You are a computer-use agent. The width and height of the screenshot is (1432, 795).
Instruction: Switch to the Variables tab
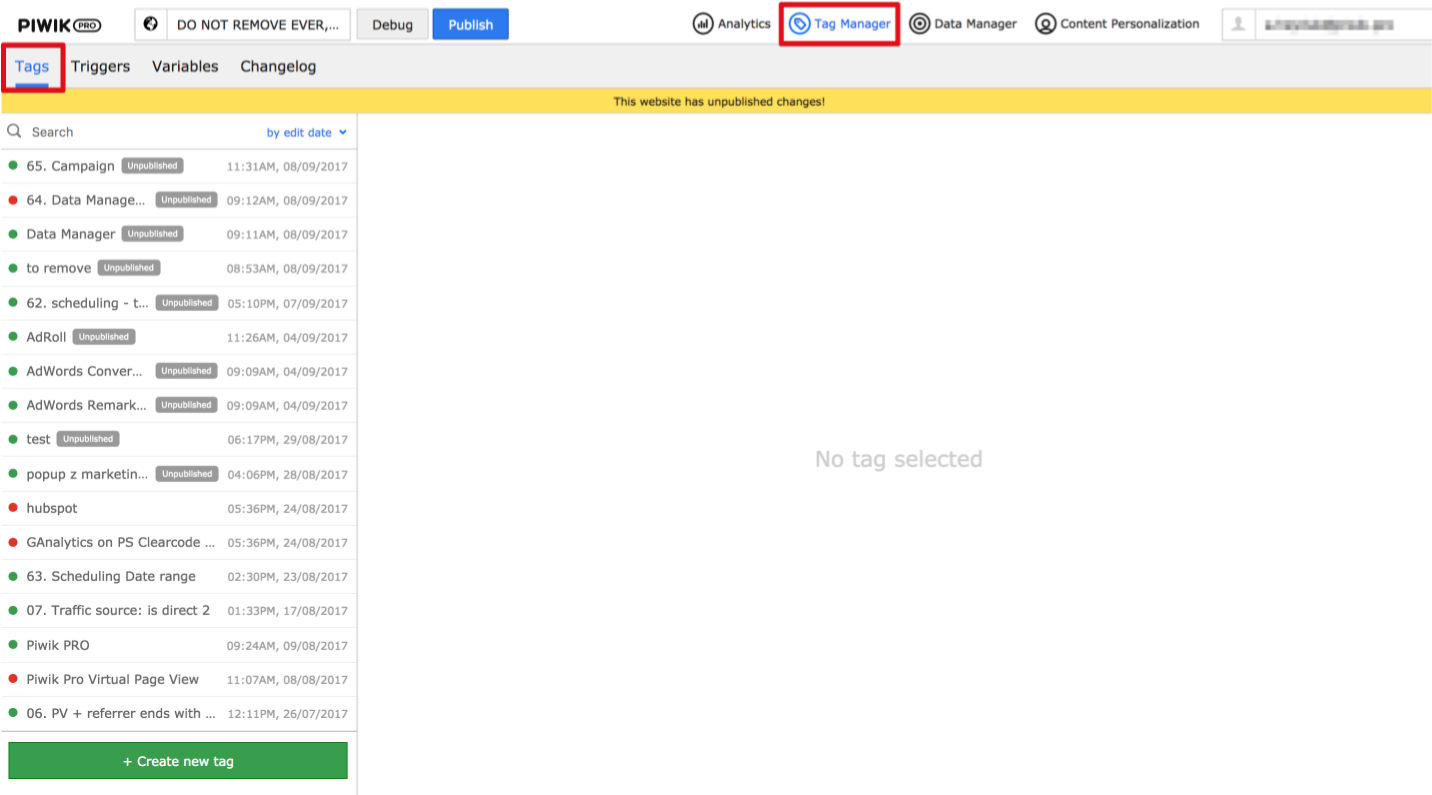[x=185, y=66]
